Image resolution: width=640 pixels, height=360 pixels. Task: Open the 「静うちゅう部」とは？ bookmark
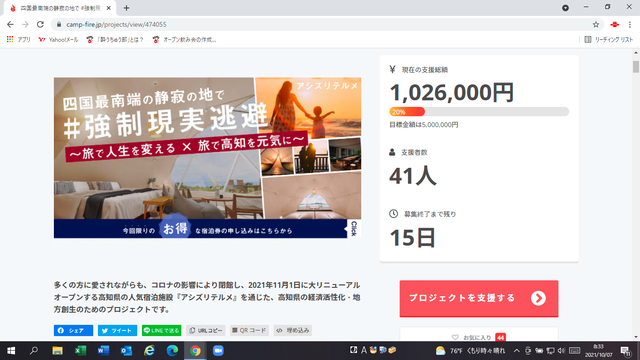(x=115, y=40)
